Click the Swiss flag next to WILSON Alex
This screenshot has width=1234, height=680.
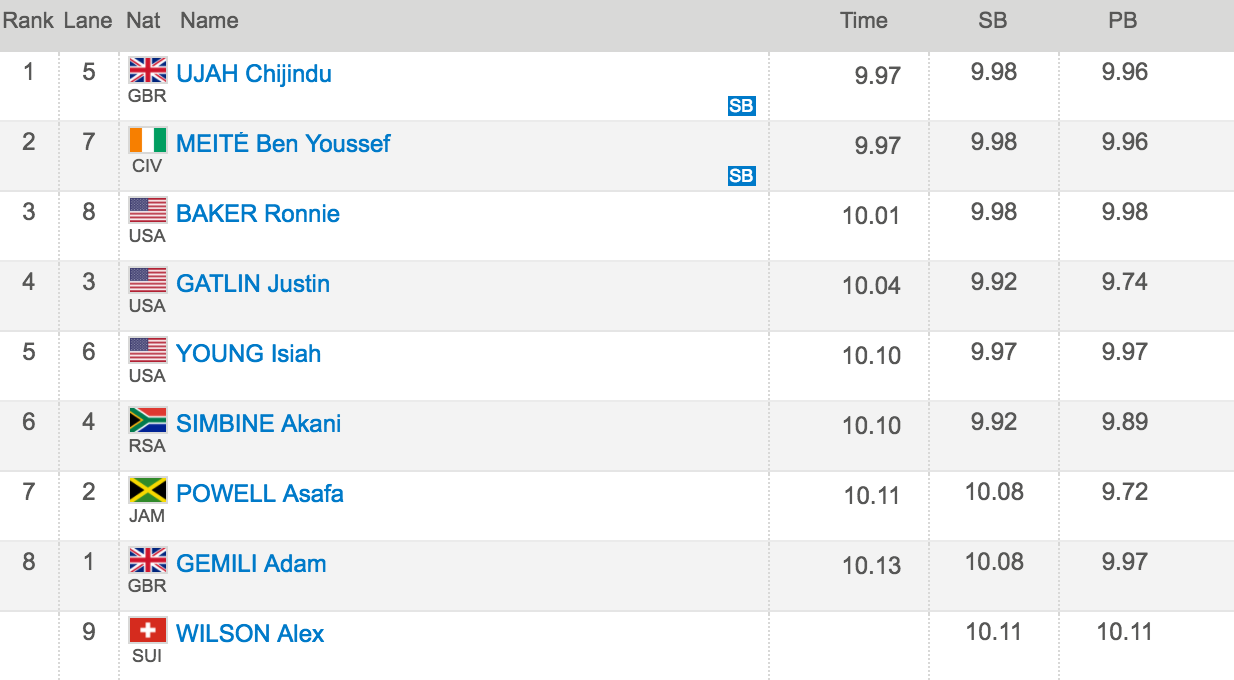148,630
